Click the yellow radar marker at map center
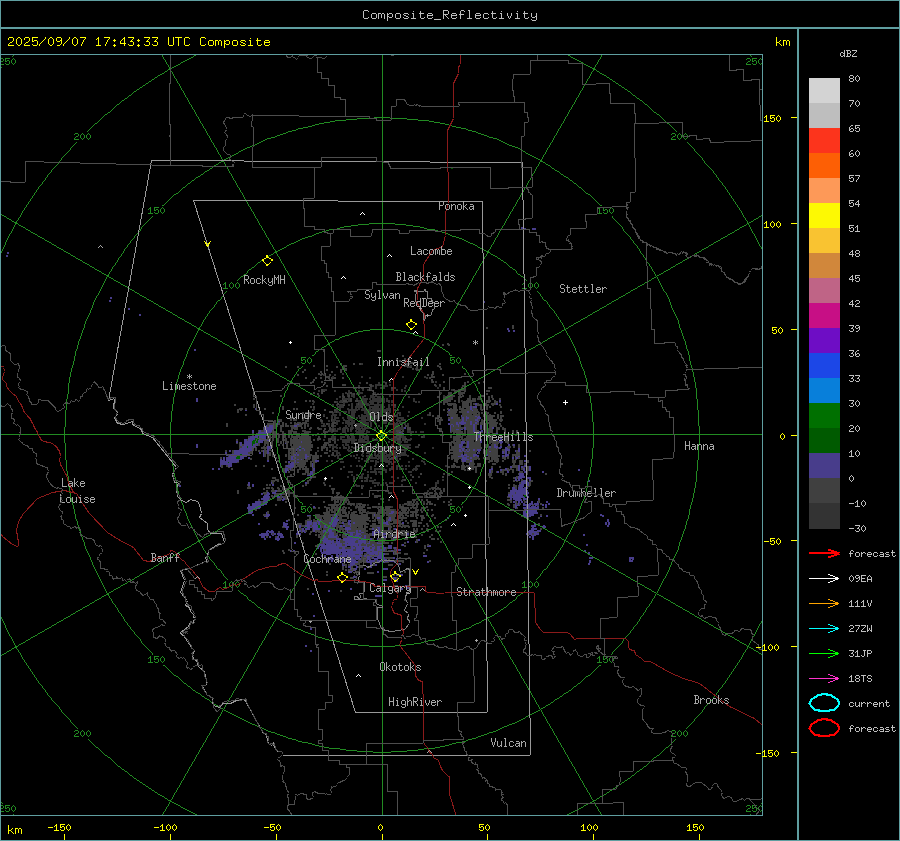This screenshot has height=841, width=900. tap(382, 436)
